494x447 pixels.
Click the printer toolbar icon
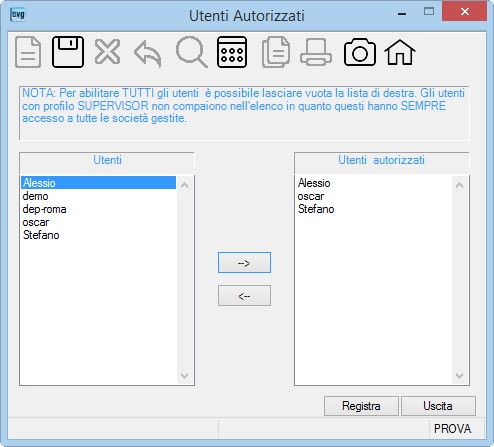coord(316,52)
